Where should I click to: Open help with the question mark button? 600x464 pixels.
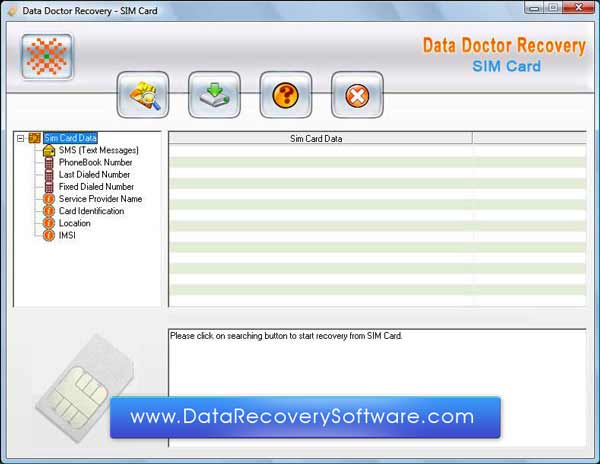pyautogui.click(x=286, y=94)
